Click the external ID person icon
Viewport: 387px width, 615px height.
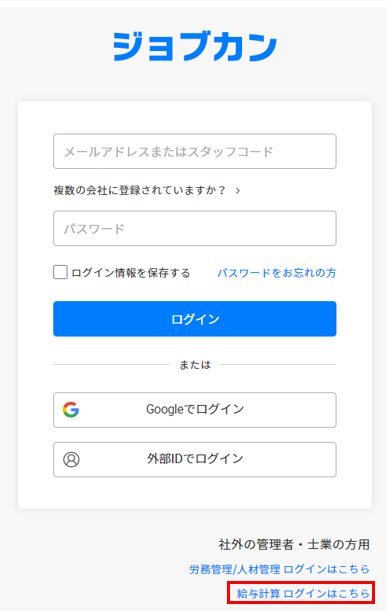click(x=71, y=459)
